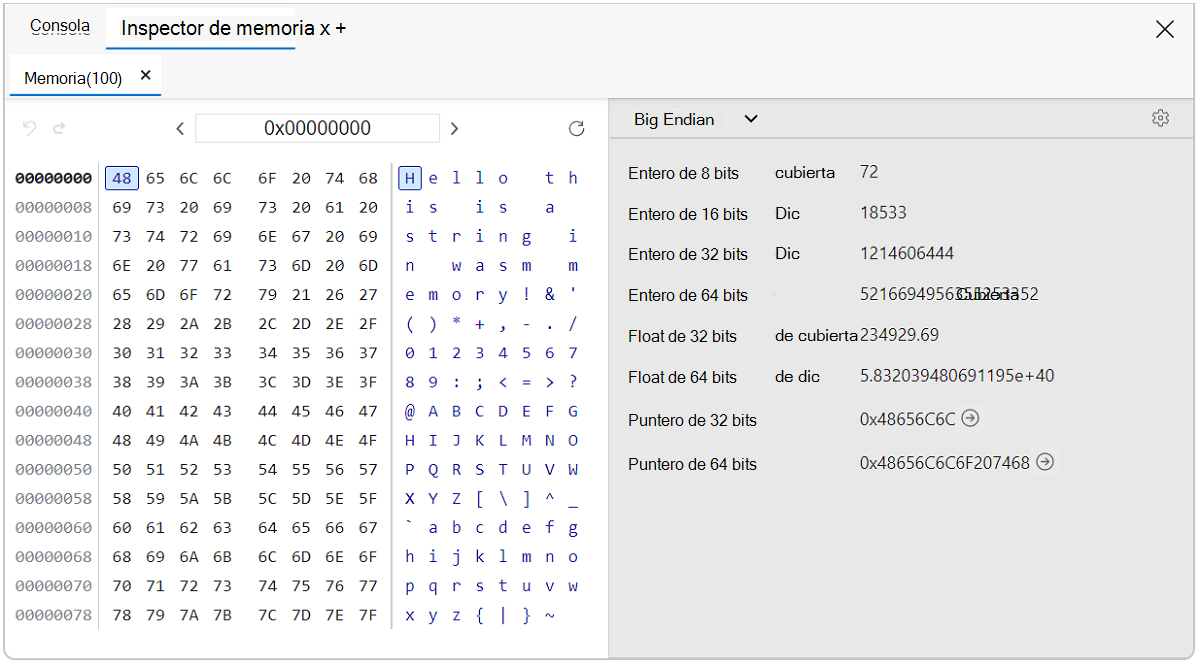This screenshot has width=1200, height=665.
Task: Close the Memoria(100) tab
Action: point(144,74)
